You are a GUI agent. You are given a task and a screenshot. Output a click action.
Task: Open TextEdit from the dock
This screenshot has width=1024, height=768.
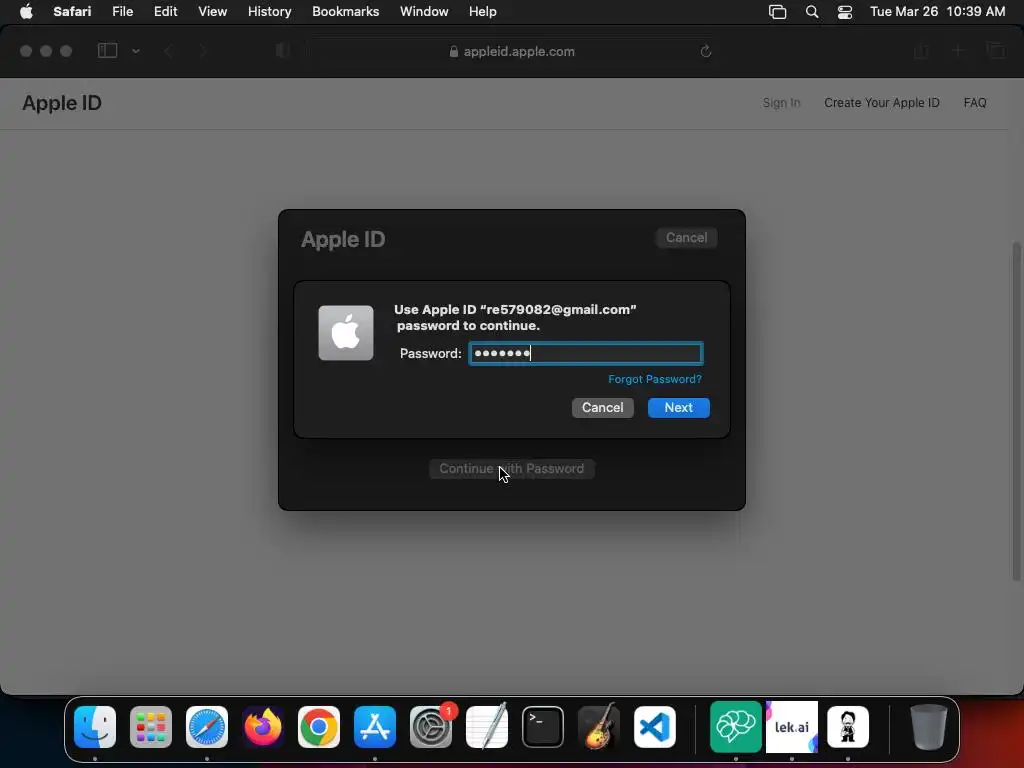click(x=487, y=727)
